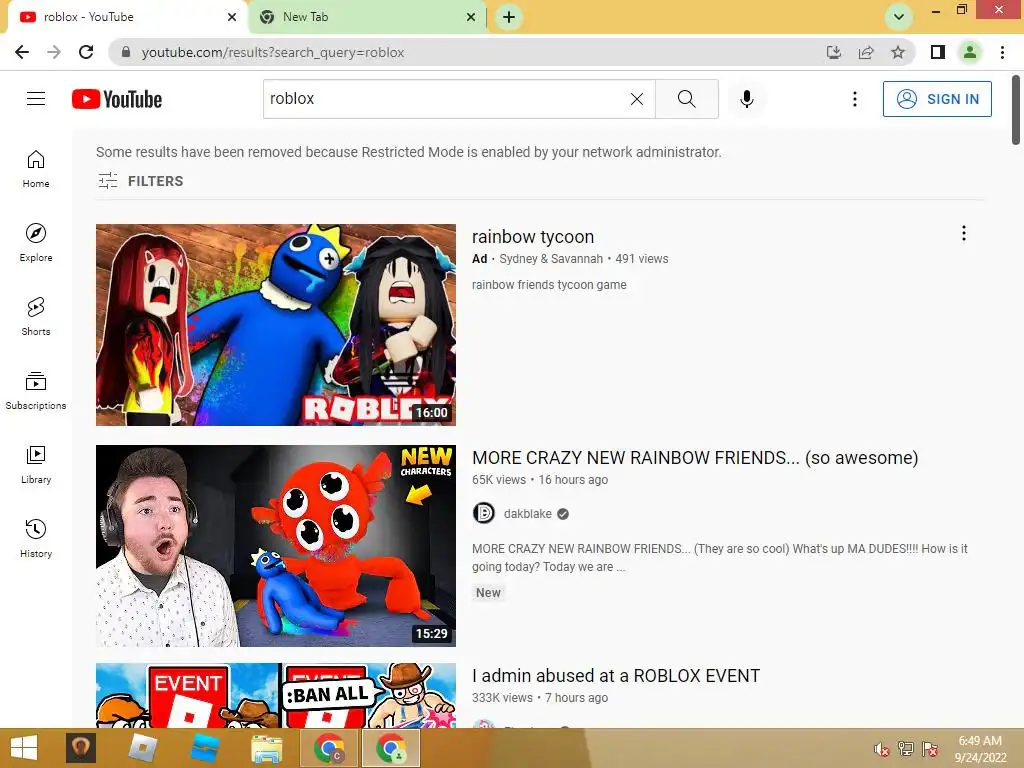Open MORE CRAZY NEW RAINBOW FRIENDS thumbnail
Screen dimensions: 1024x768
coord(276,545)
